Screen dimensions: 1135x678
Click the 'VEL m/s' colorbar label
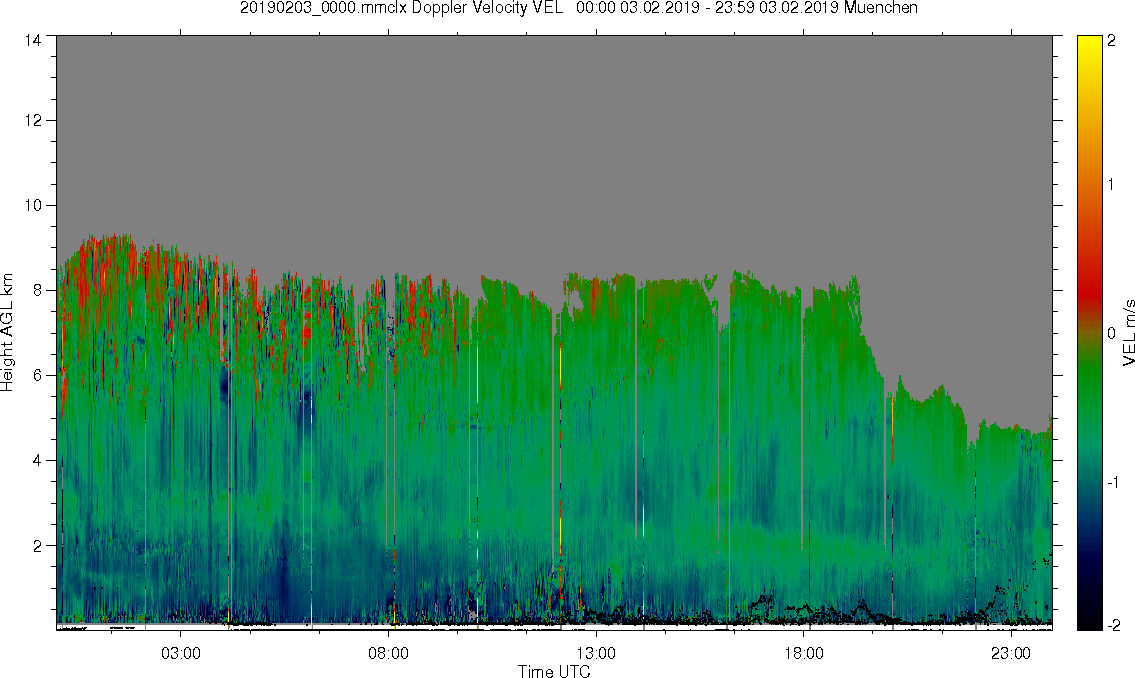click(1128, 332)
